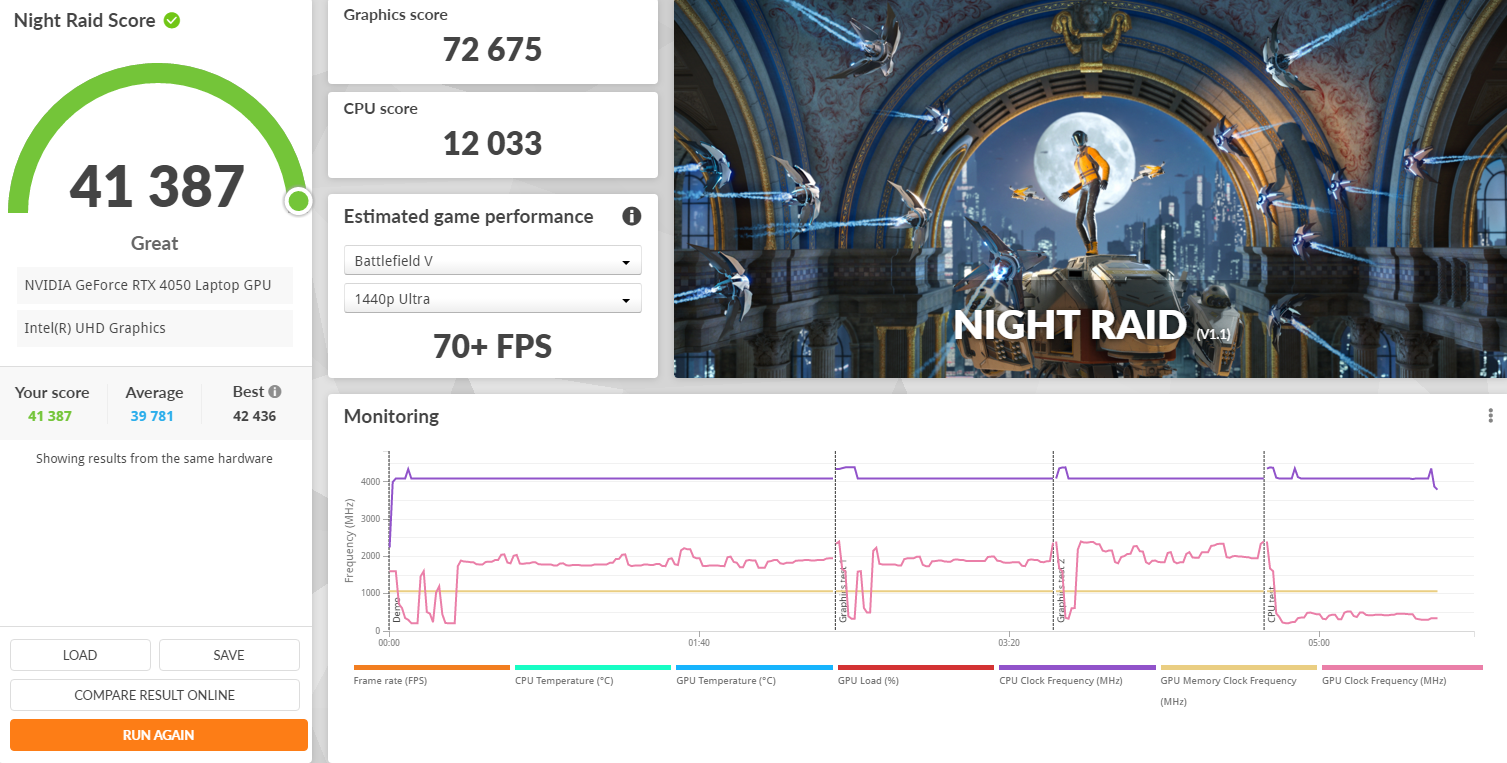Click the 70+ FPS estimate text
Image resolution: width=1507 pixels, height=763 pixels.
pos(493,346)
